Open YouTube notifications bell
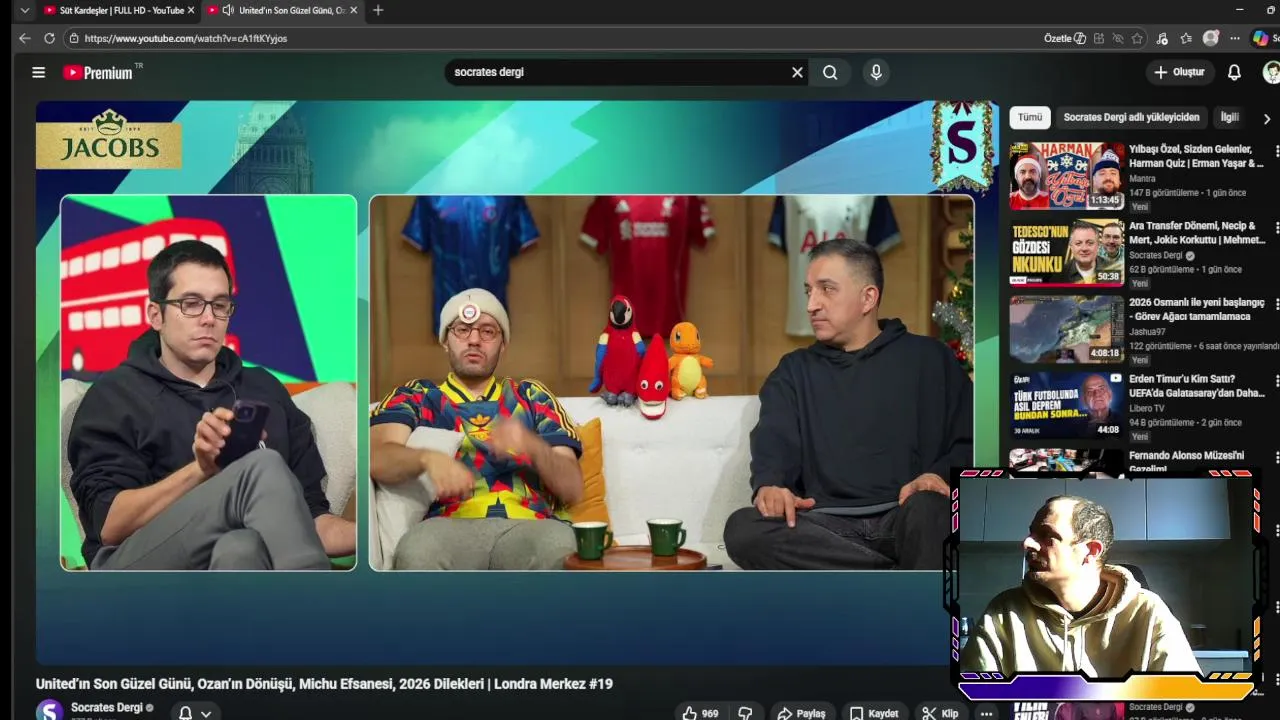This screenshot has width=1280, height=720. tap(1234, 72)
